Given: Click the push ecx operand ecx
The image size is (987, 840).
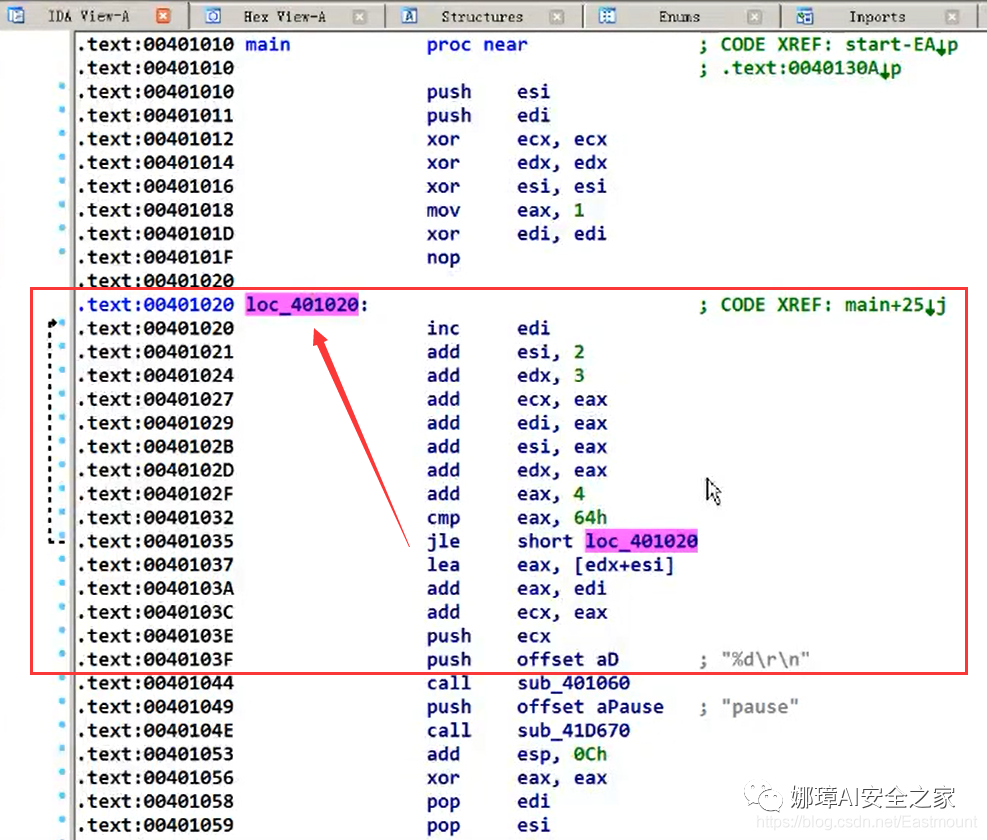Looking at the screenshot, I should coord(534,636).
